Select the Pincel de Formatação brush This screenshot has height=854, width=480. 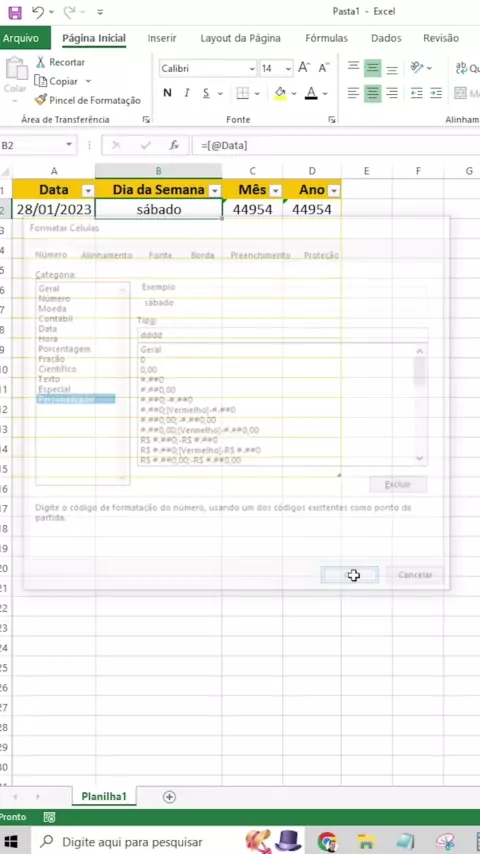click(40, 100)
